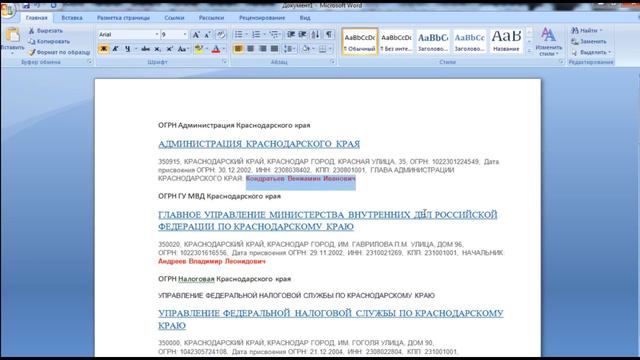Align text right
Screen dimensions: 640x360
tap(263, 49)
